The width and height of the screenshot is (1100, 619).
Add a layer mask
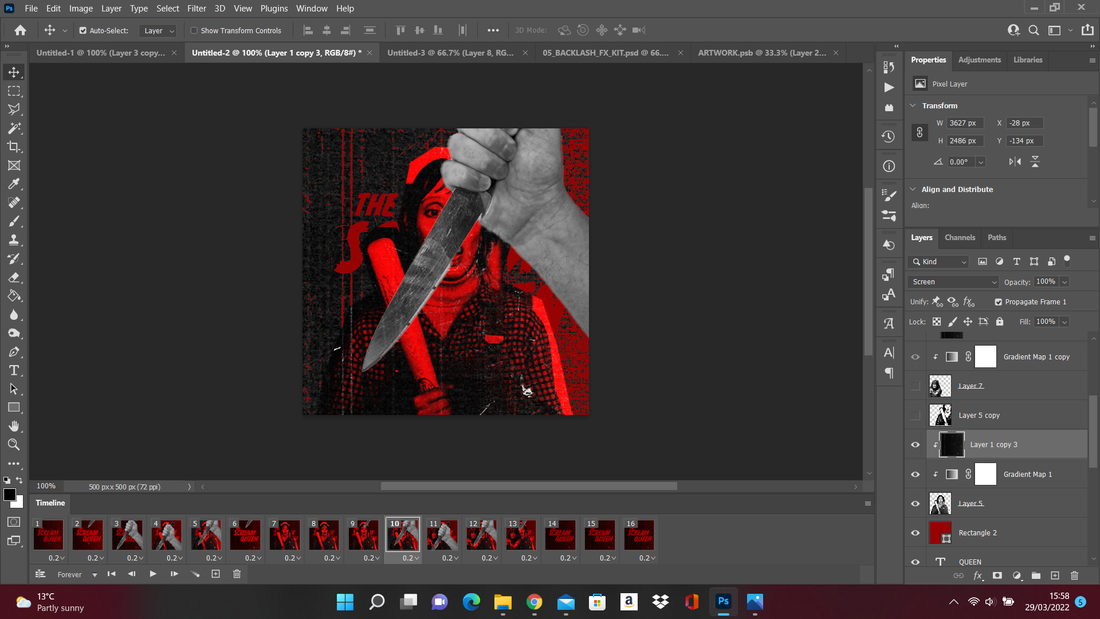coord(997,575)
